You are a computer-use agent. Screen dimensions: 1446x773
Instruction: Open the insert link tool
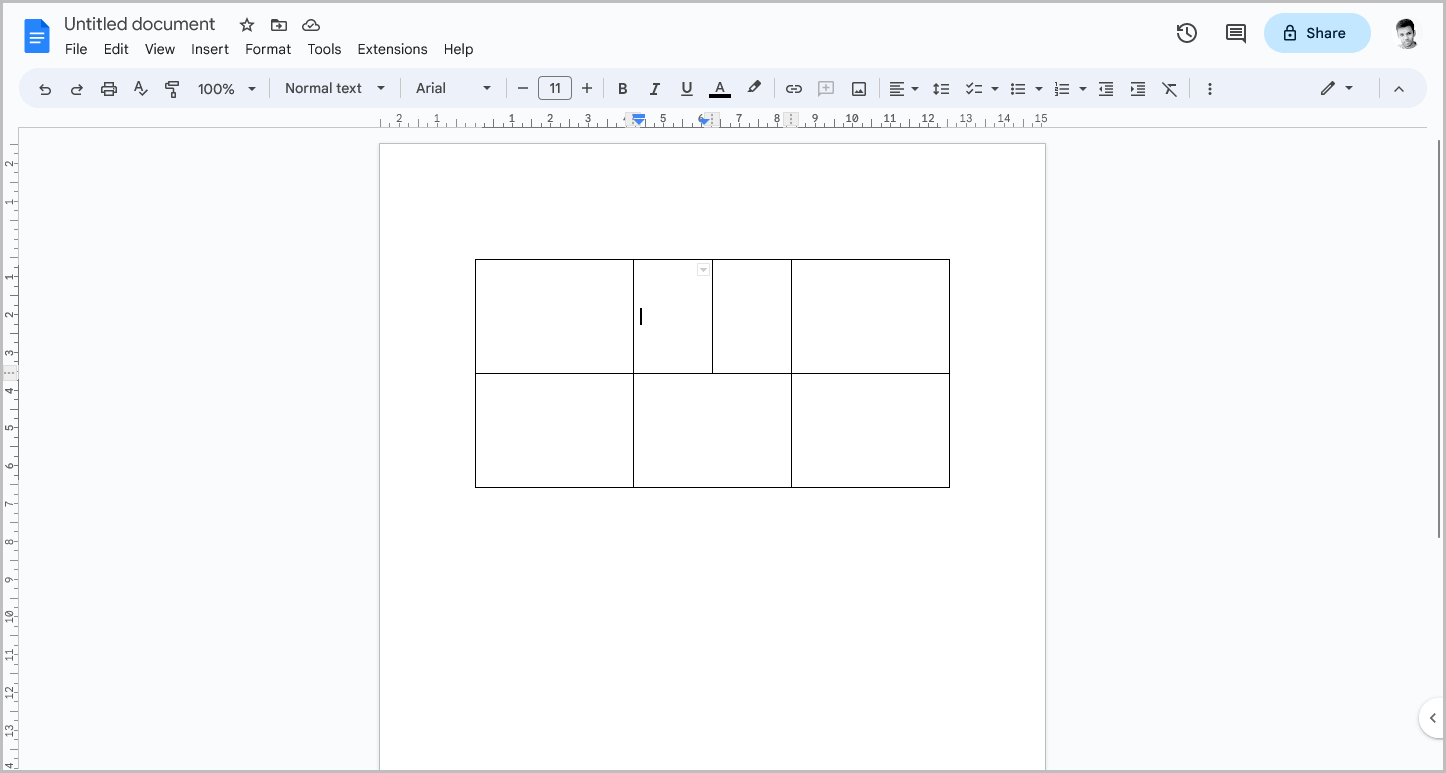pyautogui.click(x=793, y=88)
